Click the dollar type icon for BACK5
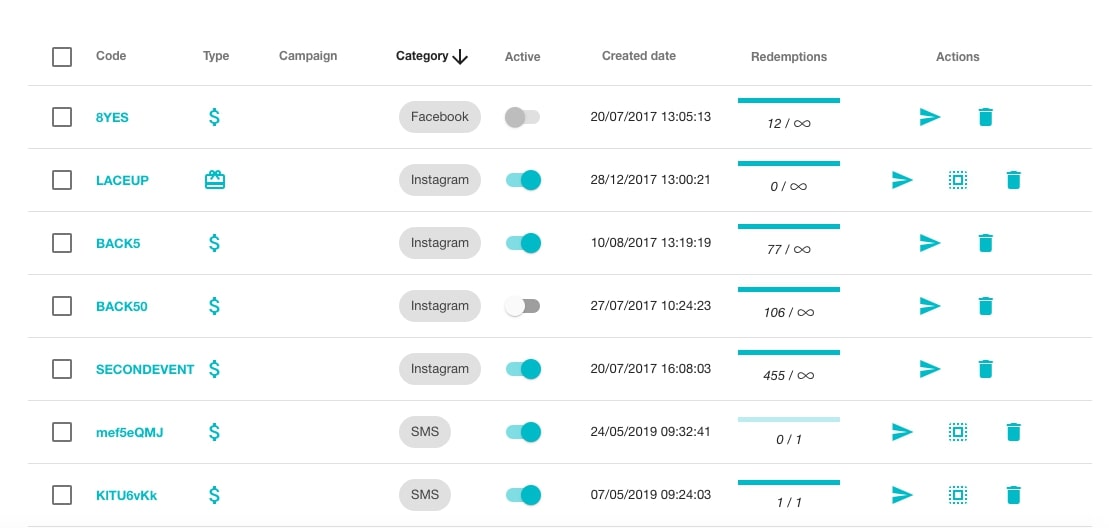 click(214, 243)
